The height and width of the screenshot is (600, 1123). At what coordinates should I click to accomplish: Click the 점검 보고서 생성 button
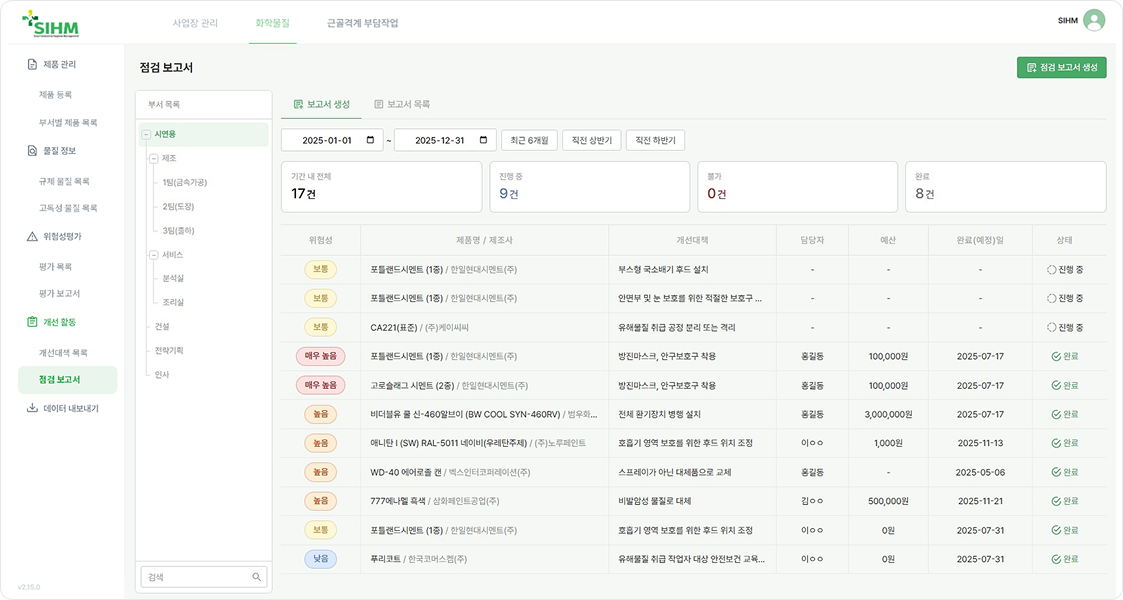(1061, 67)
